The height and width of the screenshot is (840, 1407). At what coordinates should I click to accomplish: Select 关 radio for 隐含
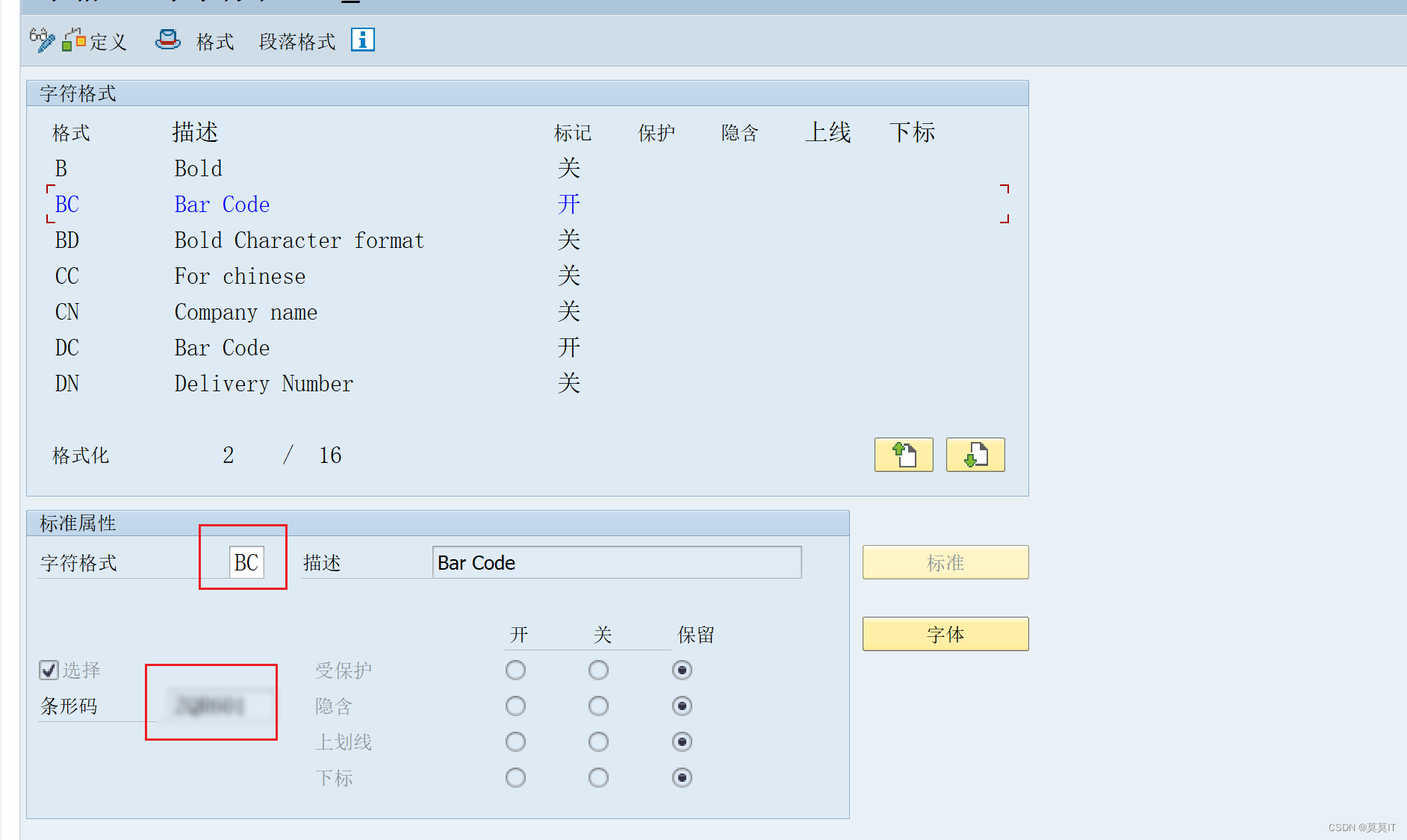point(598,706)
